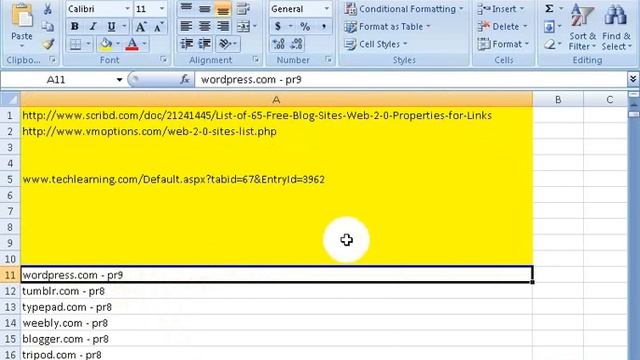Apply the yellow Fill Color
This screenshot has width=640, height=360.
106,44
